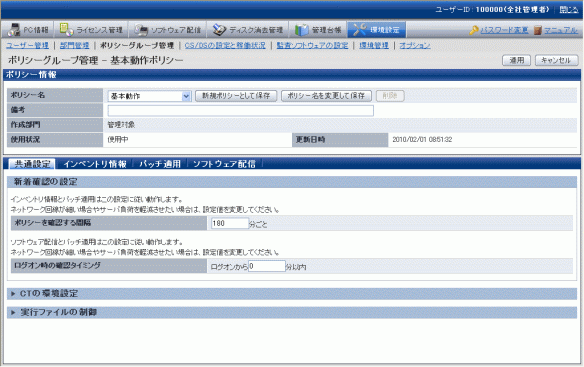Click the キャンセル button
This screenshot has height=367, width=584.
[556, 60]
